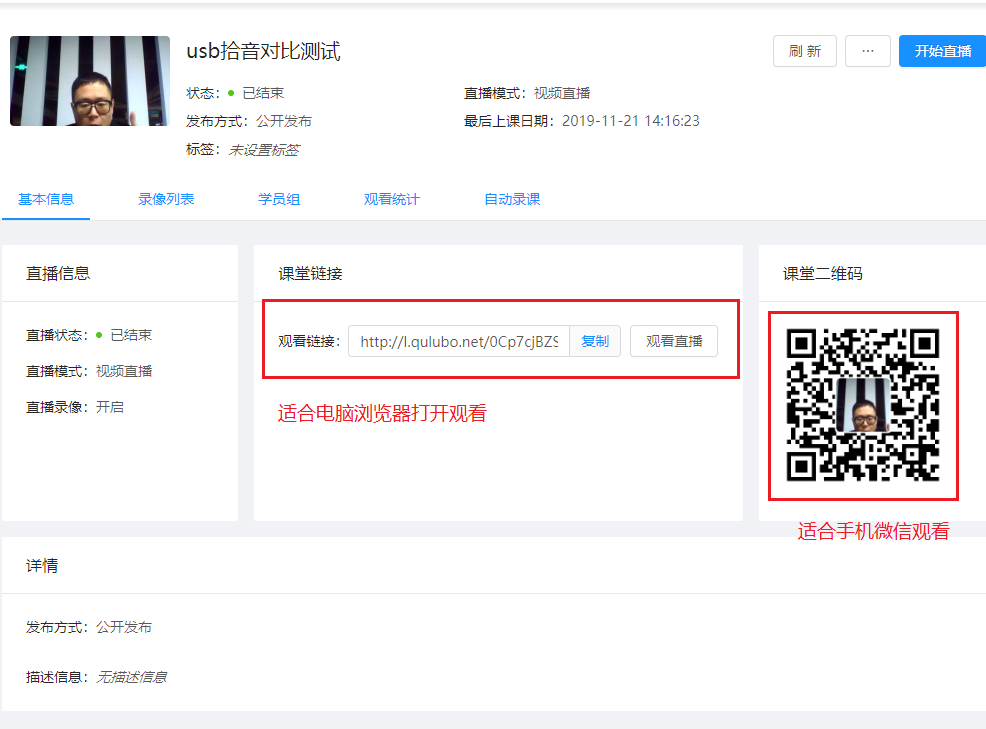Open the 录像列表 tab
986x729 pixels.
coord(166,199)
